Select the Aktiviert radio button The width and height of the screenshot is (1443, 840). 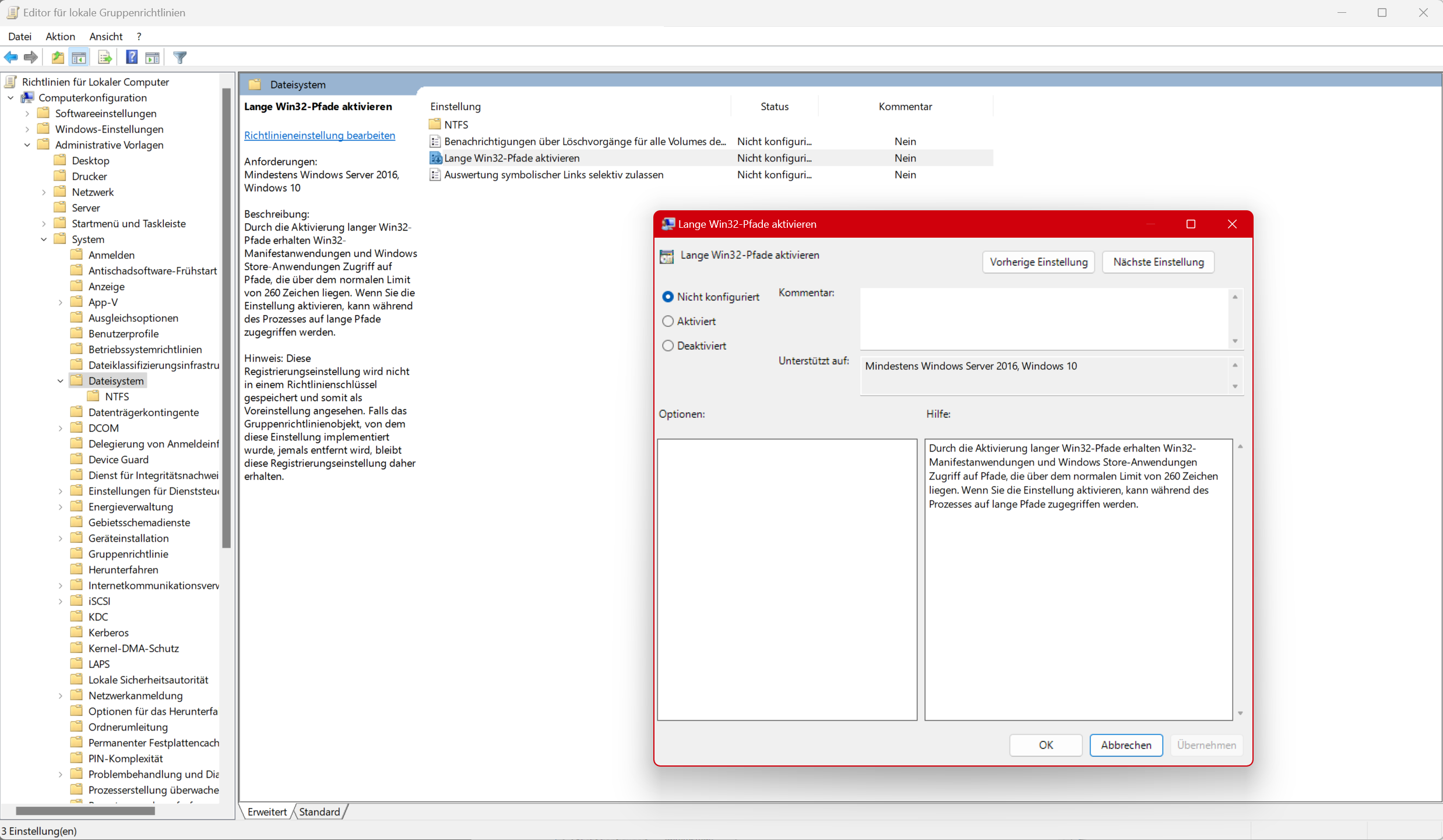coord(668,321)
